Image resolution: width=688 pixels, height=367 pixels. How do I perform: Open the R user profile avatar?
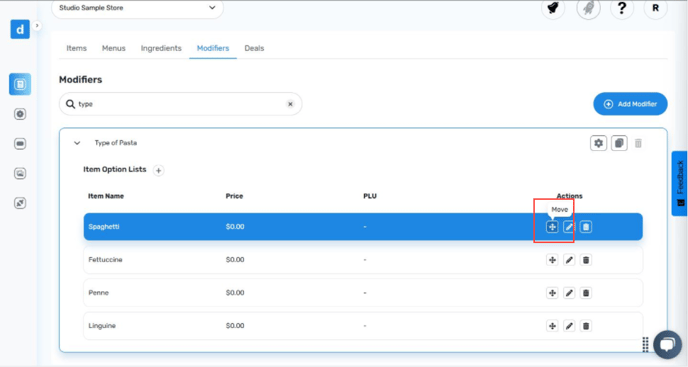(x=656, y=8)
